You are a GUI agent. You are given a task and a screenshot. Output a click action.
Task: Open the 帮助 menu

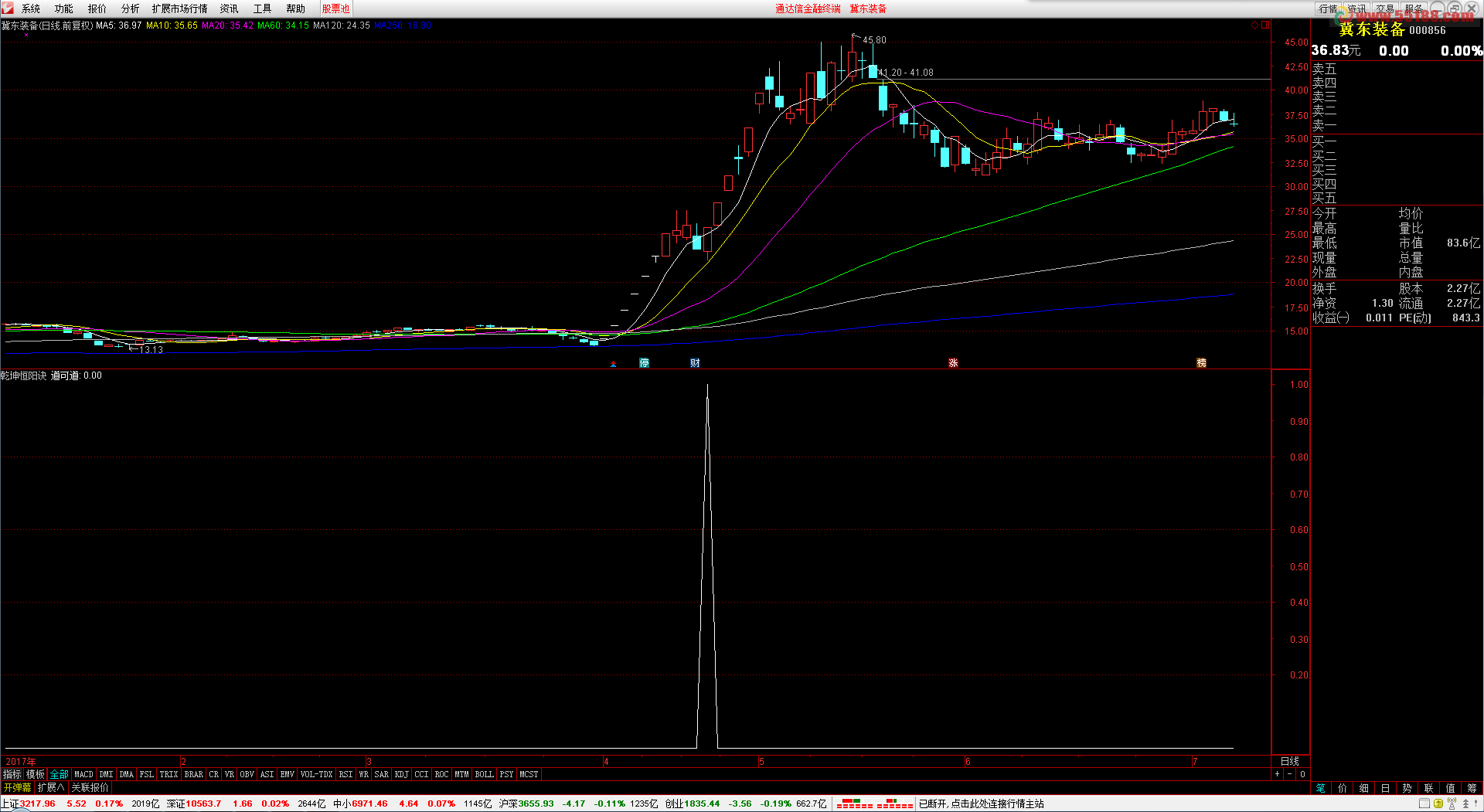click(295, 8)
